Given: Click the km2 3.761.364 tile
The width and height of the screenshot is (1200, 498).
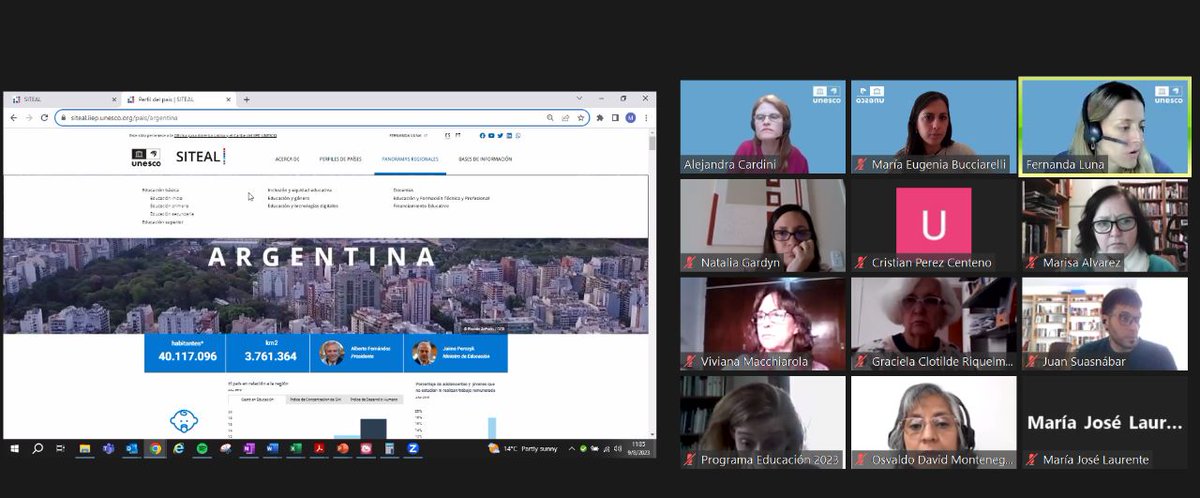Looking at the screenshot, I should [x=270, y=353].
